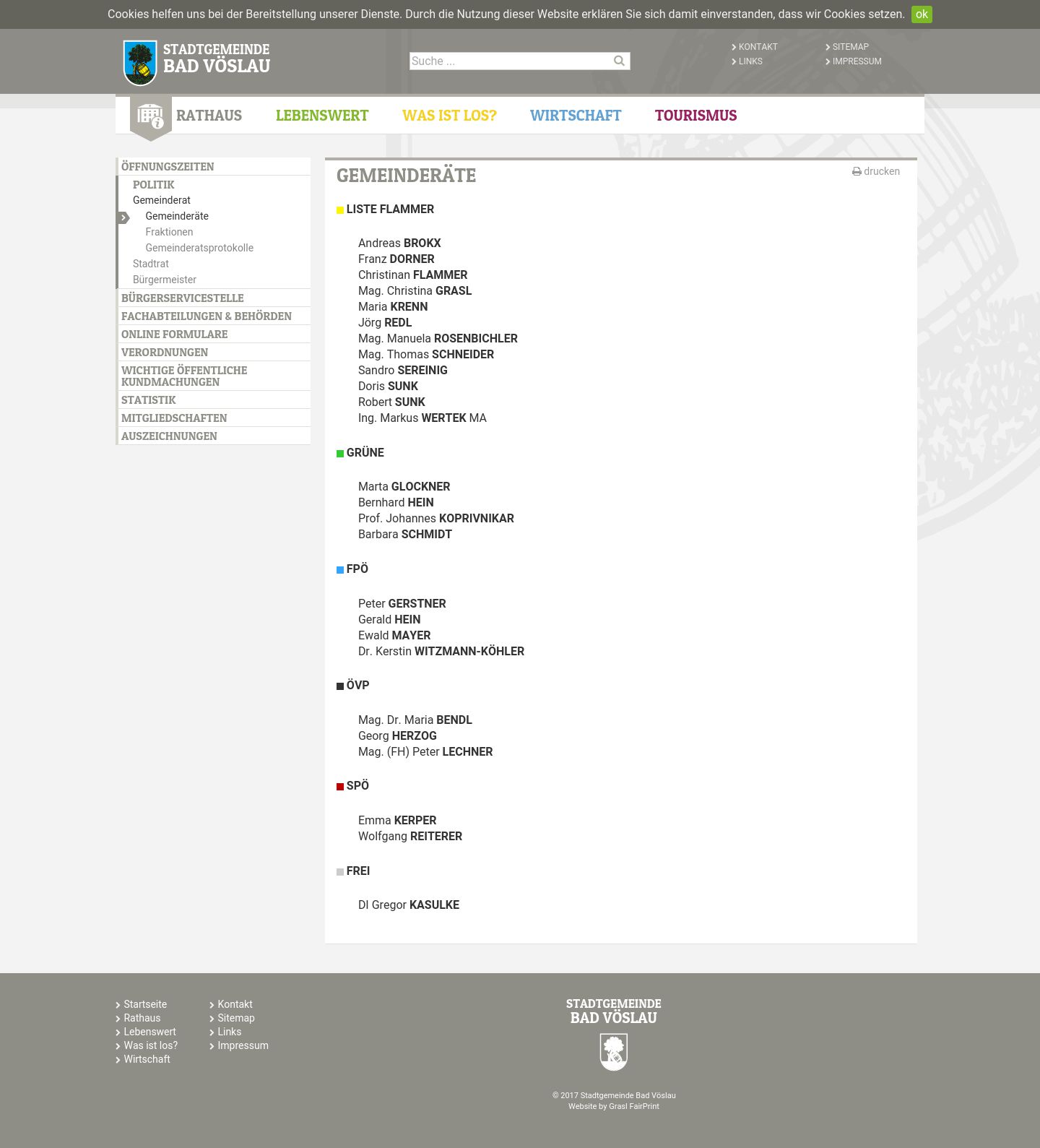The width and height of the screenshot is (1040, 1148).
Task: Open the WIRTSCHAFT main menu
Action: (576, 116)
